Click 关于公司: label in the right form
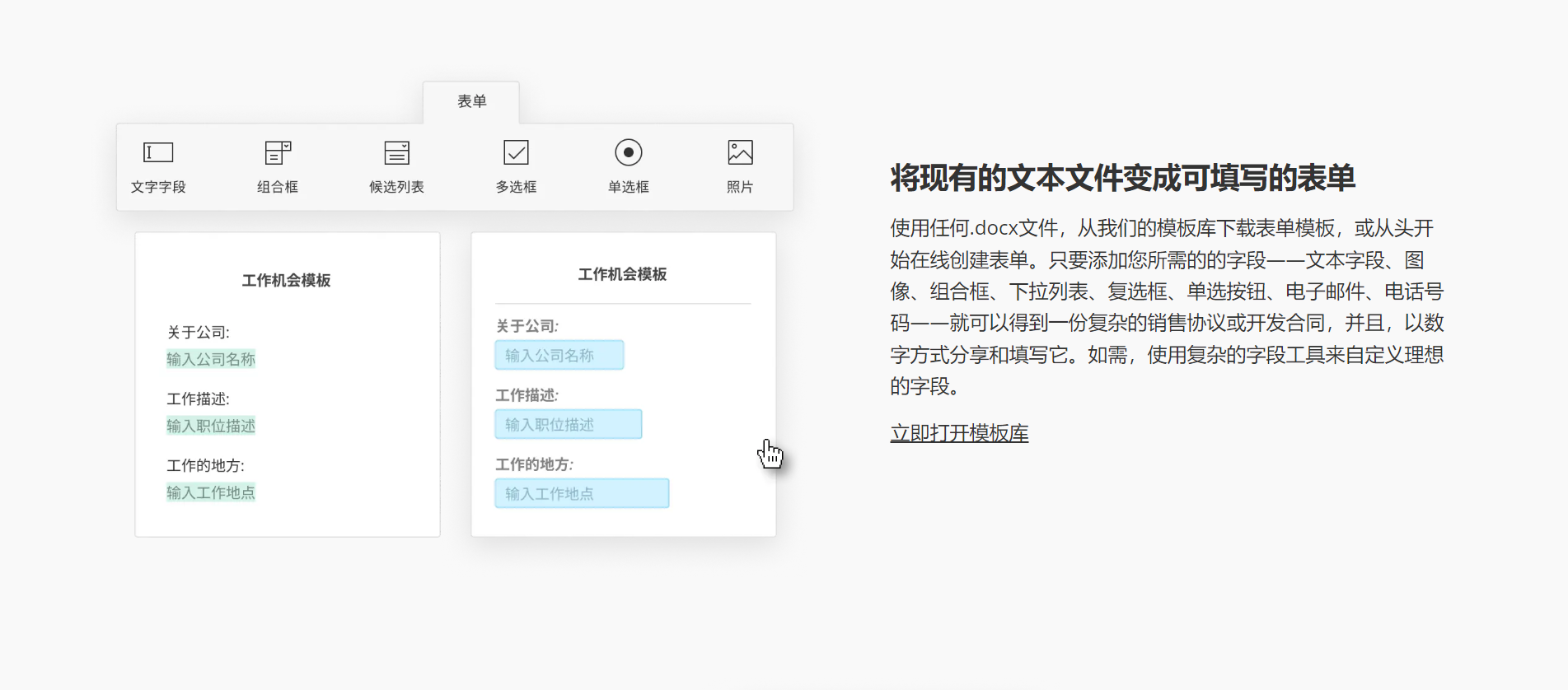Screen dimensions: 1568x690 [x=527, y=326]
